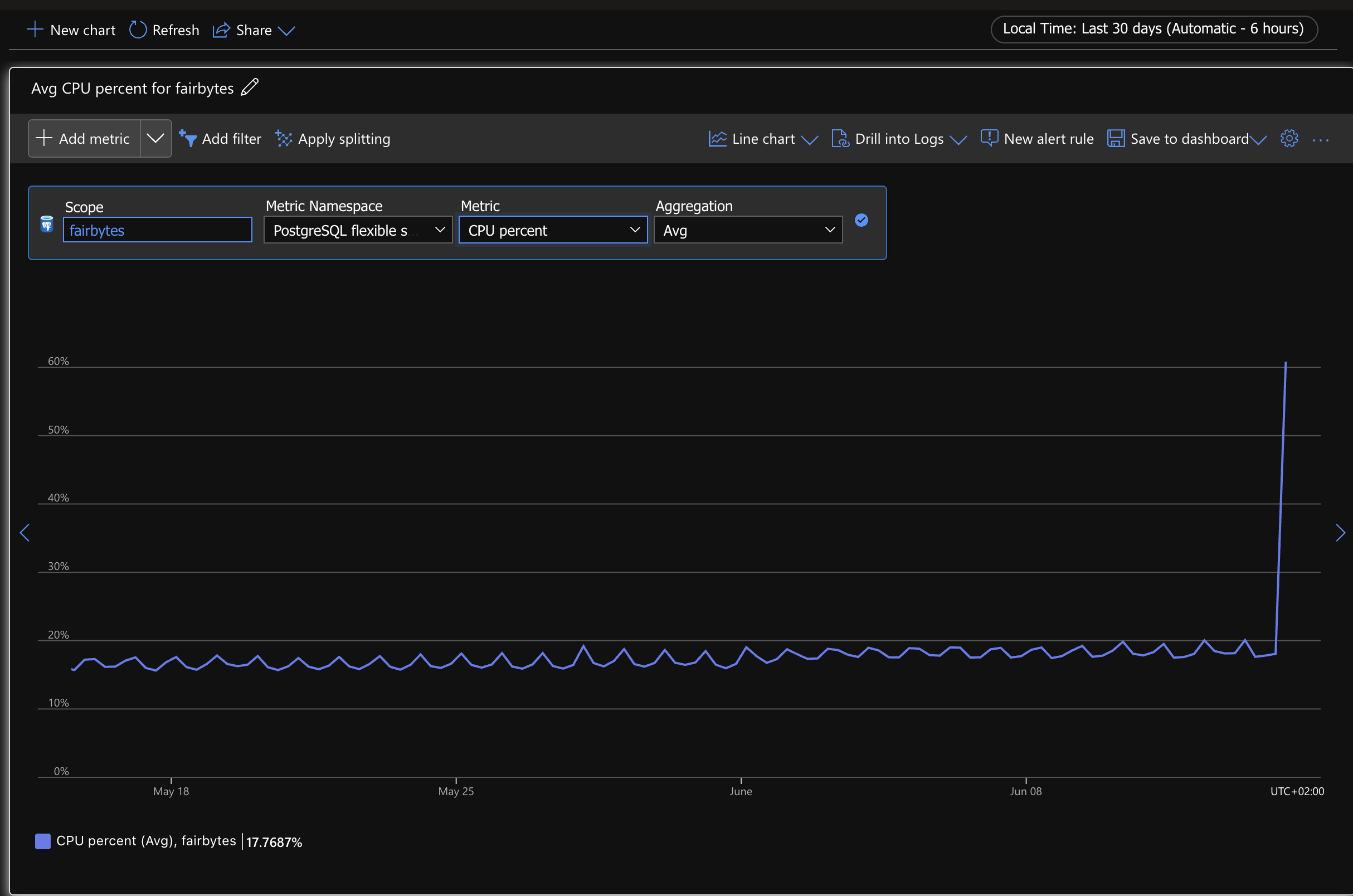Open the more options ellipsis menu
Viewport: 1353px width, 896px height.
click(1321, 139)
